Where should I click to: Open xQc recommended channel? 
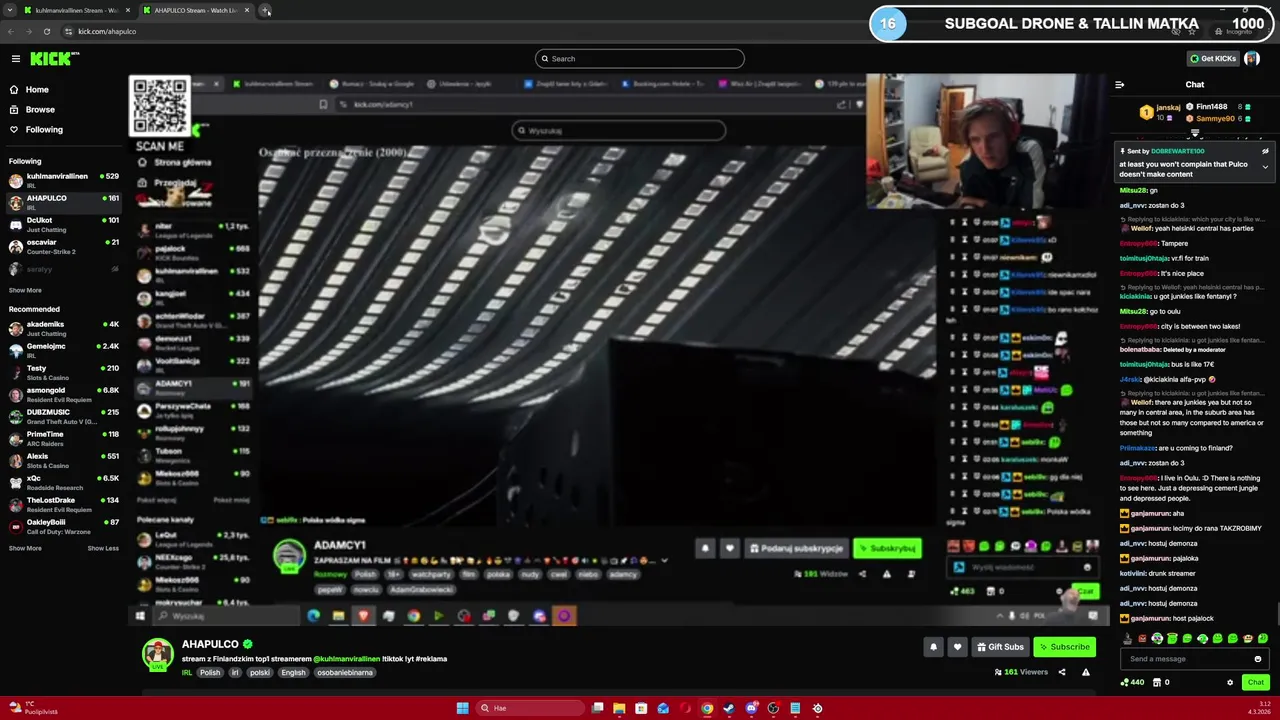63,483
